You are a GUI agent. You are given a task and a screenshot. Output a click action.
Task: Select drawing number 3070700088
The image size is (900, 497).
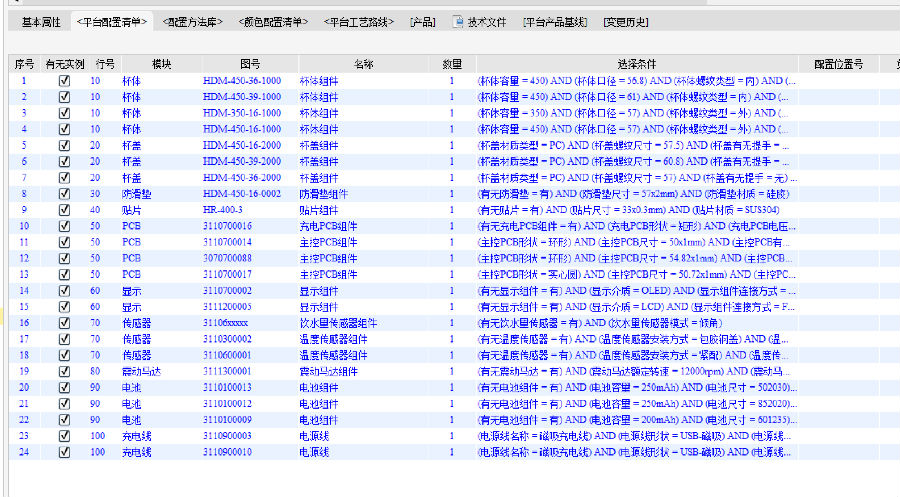pyautogui.click(x=227, y=258)
